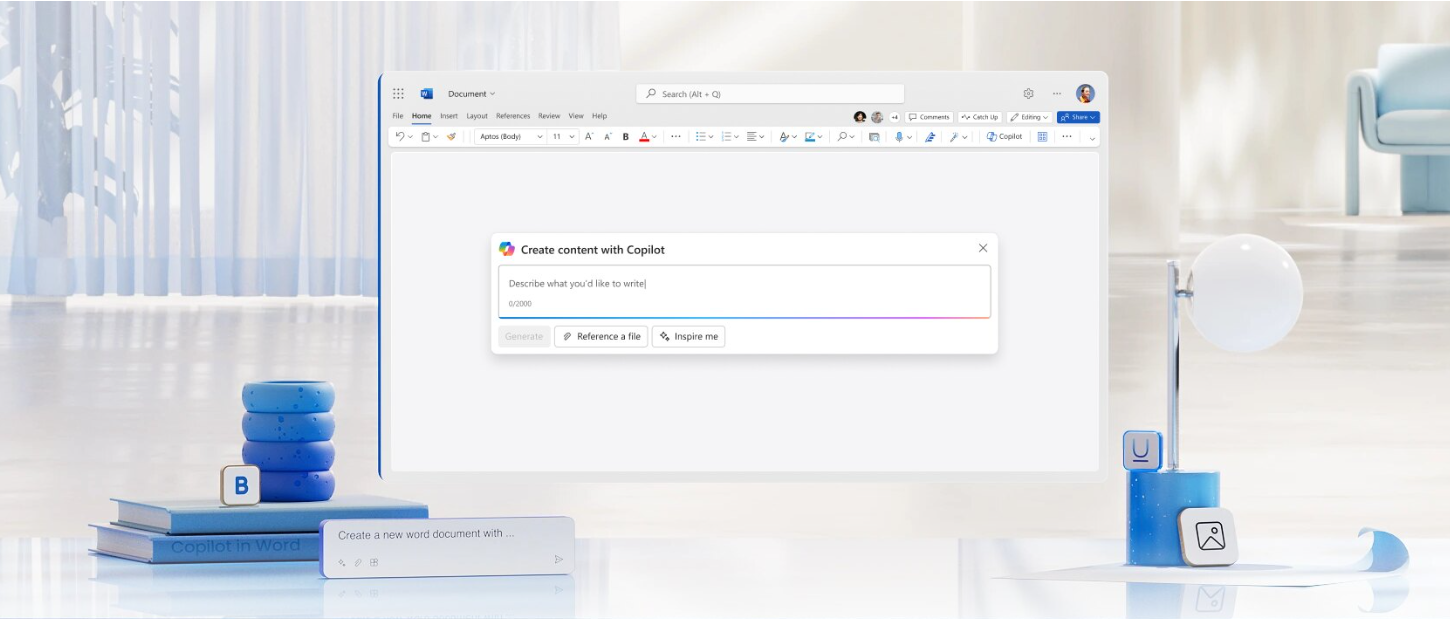Undo the last action
This screenshot has height=619, width=1450.
pos(399,137)
